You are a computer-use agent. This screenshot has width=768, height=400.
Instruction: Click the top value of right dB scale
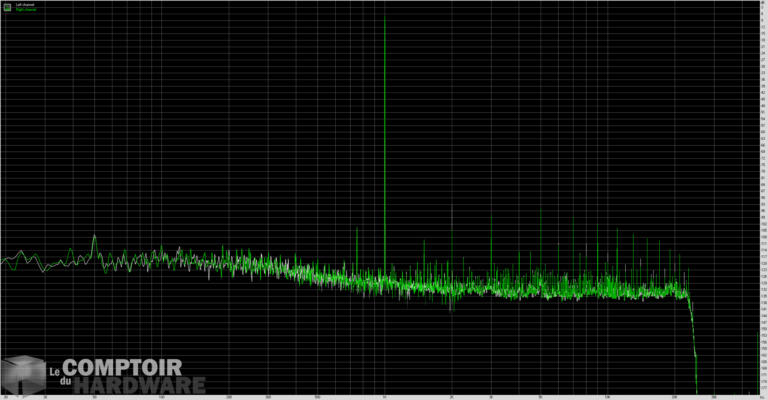pyautogui.click(x=763, y=4)
